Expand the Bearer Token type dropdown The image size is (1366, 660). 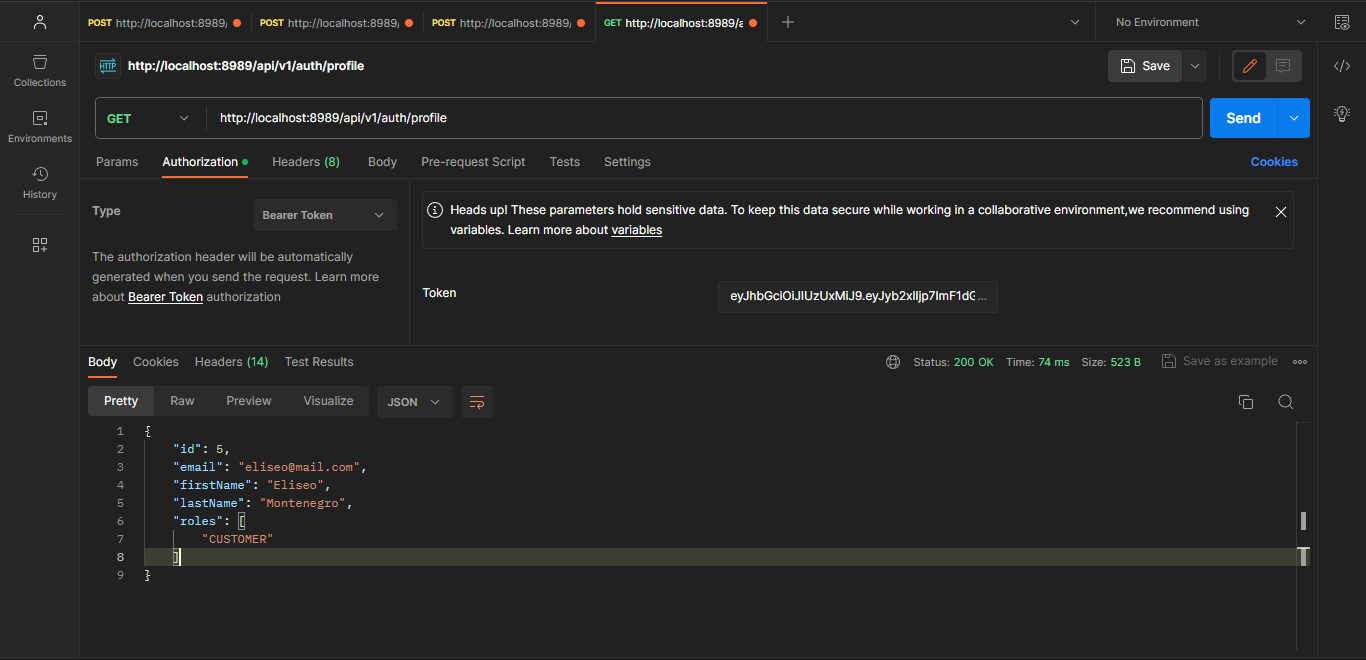point(324,215)
